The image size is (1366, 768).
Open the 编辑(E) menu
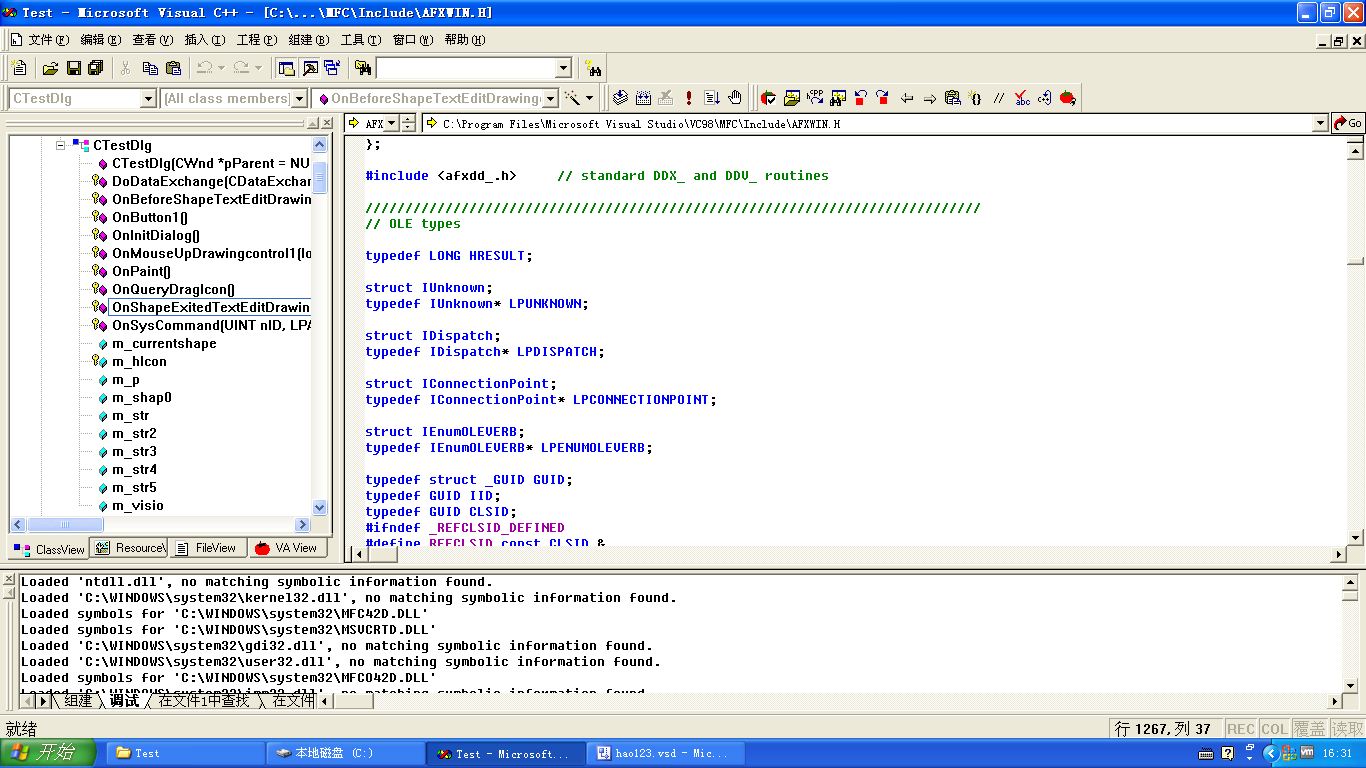[101, 40]
